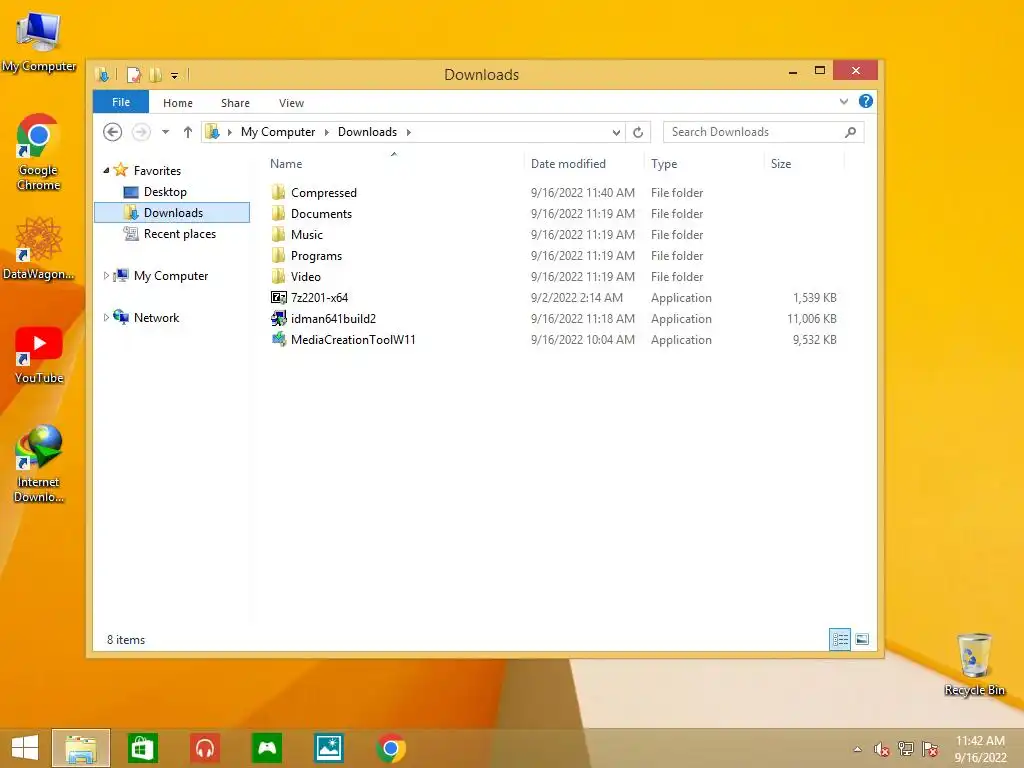Click the search magnifier icon
Viewport: 1024px width, 768px height.
click(850, 132)
